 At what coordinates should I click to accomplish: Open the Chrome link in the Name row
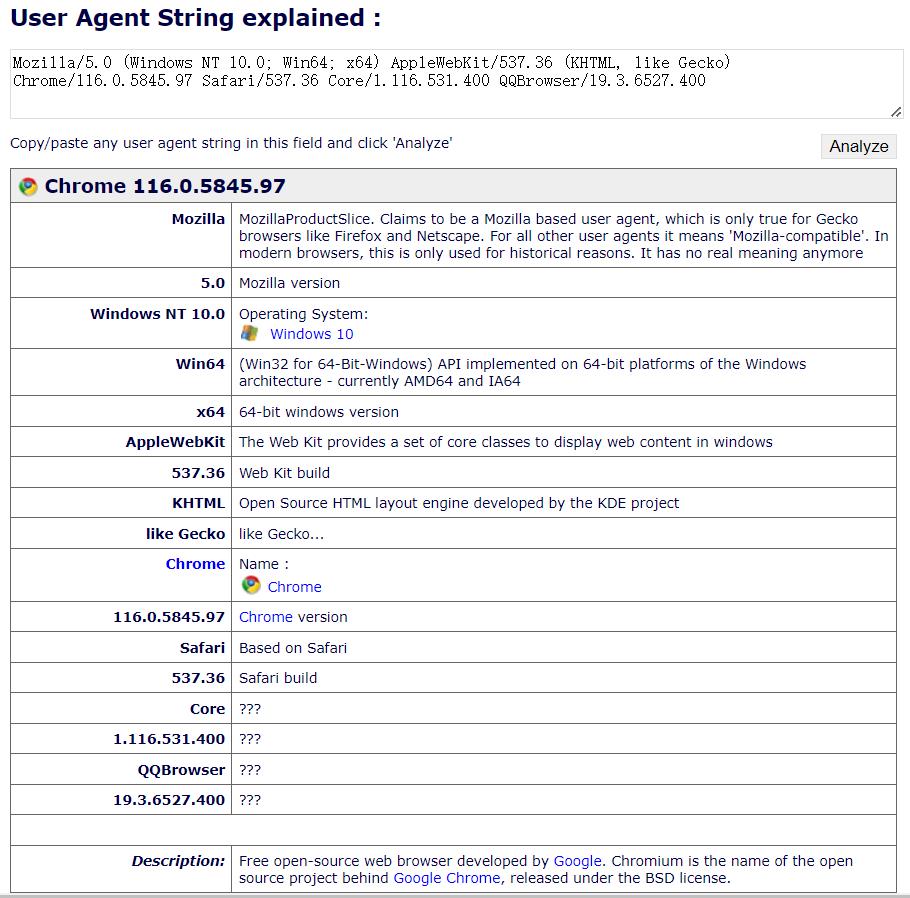tap(294, 587)
